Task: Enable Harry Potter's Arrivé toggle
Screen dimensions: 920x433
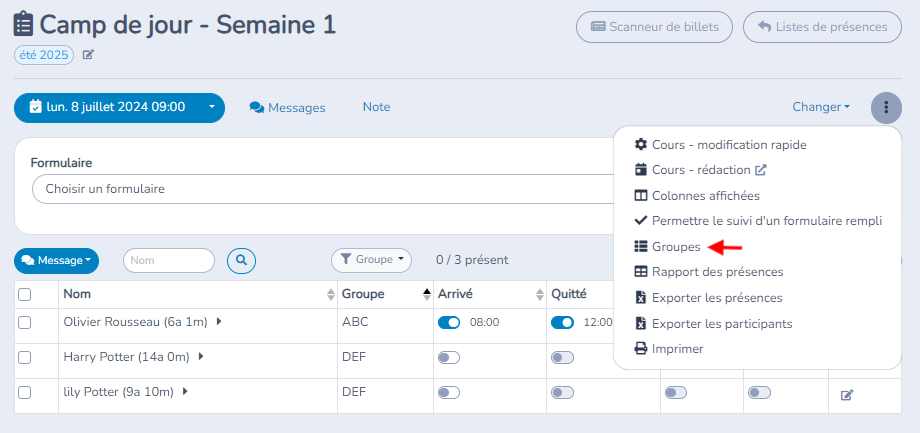Action: (449, 358)
